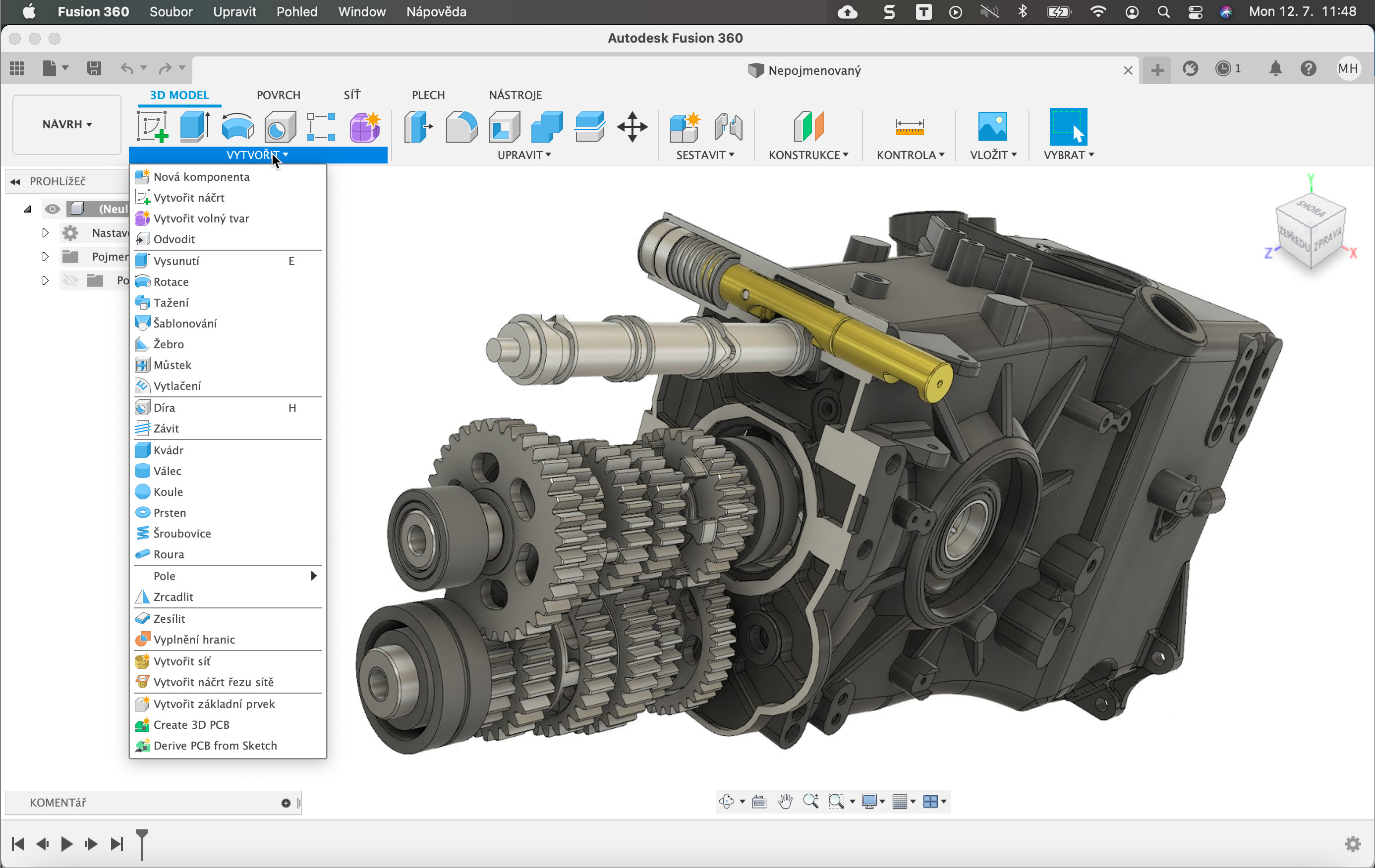Select the Pan hand icon in navigation bar

[785, 801]
